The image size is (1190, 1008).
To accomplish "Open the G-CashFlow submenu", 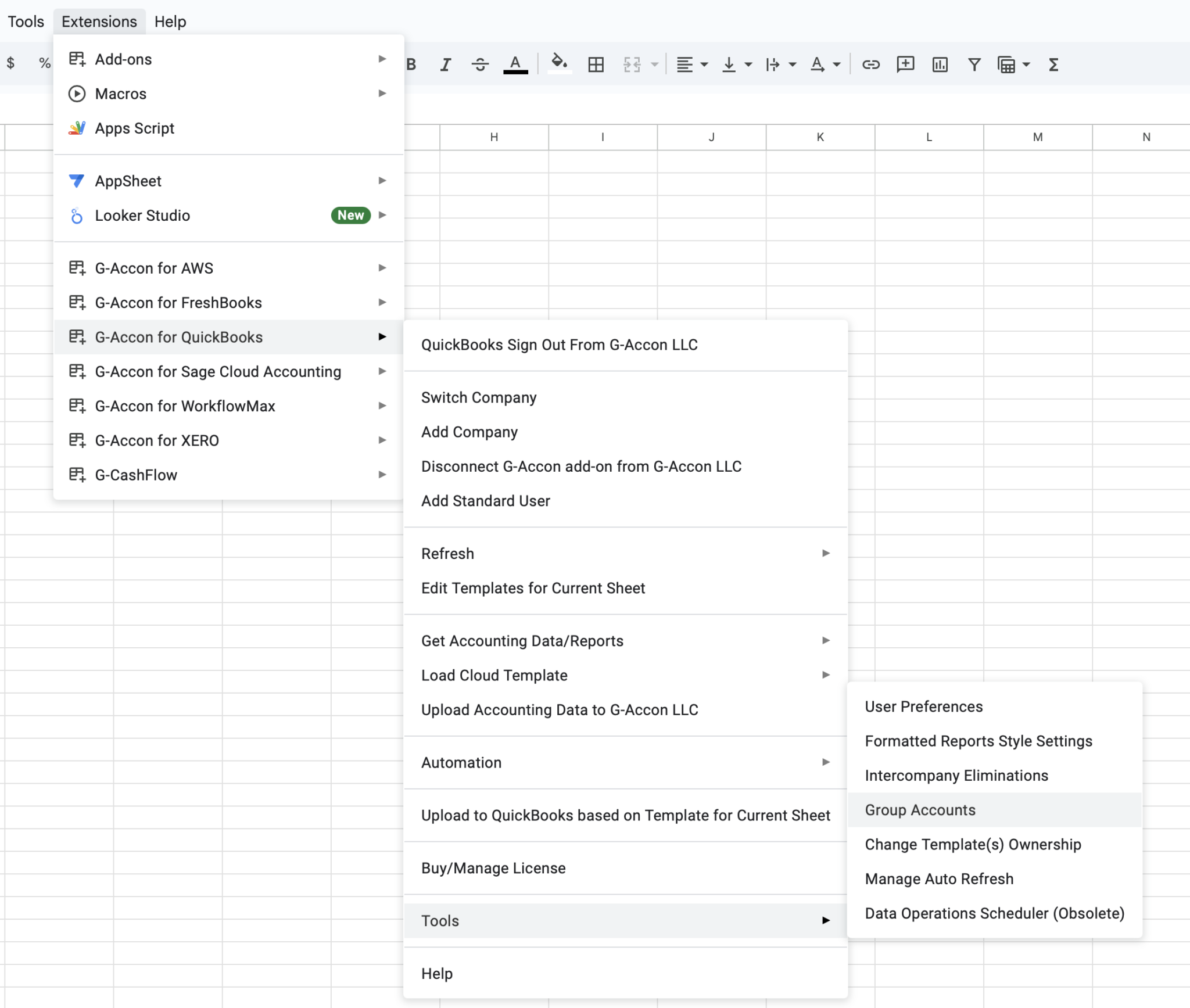I will tap(229, 475).
